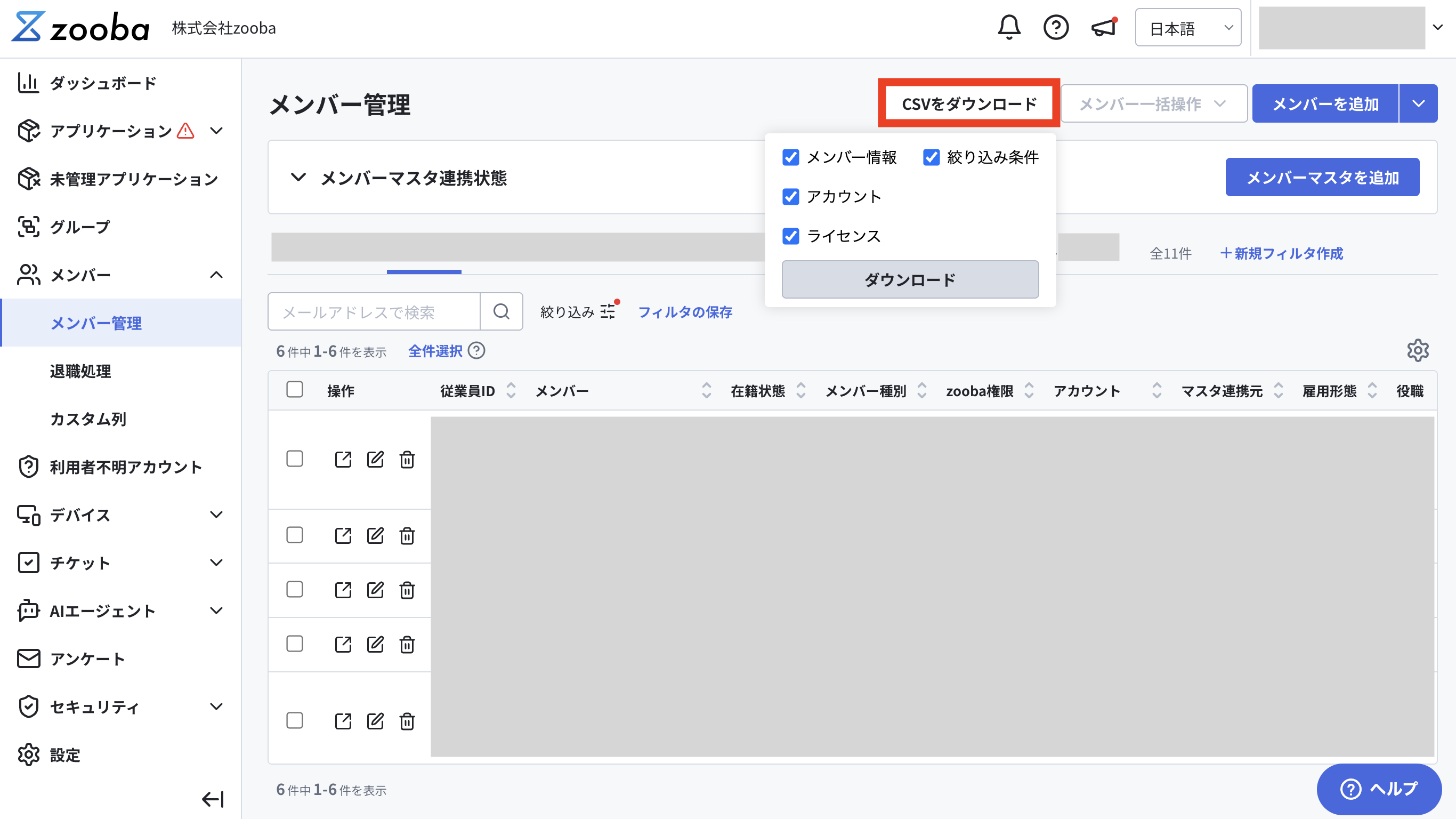Screen dimensions: 1456x819
Task: Click help icon beside 全件選択
Action: [476, 351]
